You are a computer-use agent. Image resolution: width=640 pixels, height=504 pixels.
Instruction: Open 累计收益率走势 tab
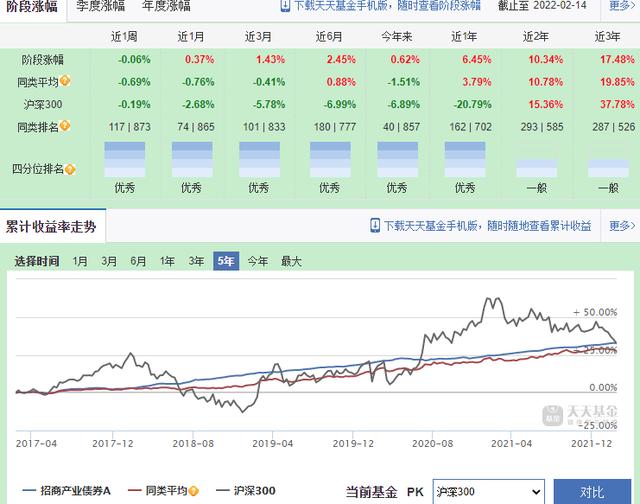tap(51, 226)
